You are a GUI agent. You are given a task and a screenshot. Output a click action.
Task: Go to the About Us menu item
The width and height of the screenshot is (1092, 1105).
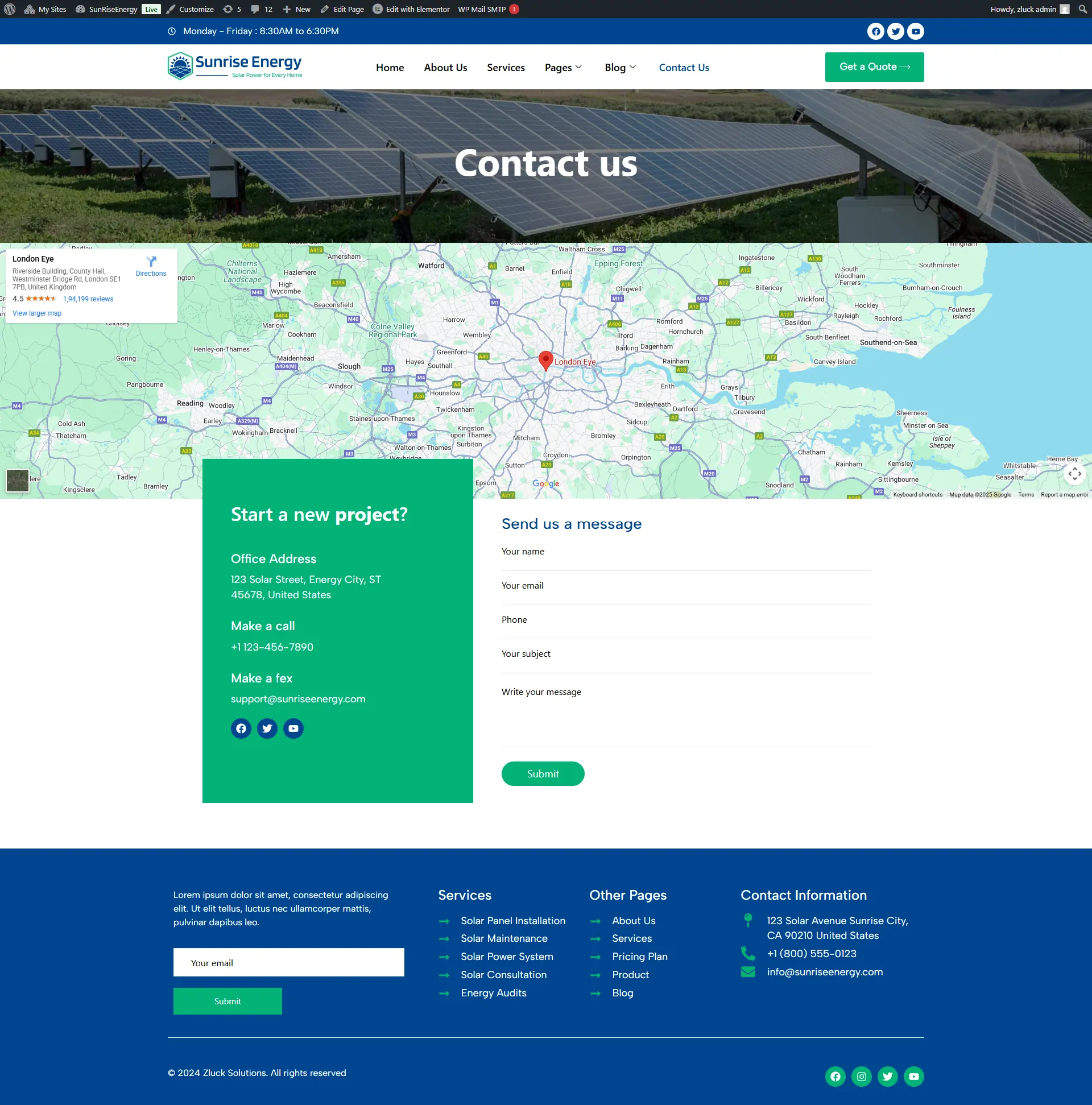[x=445, y=68]
